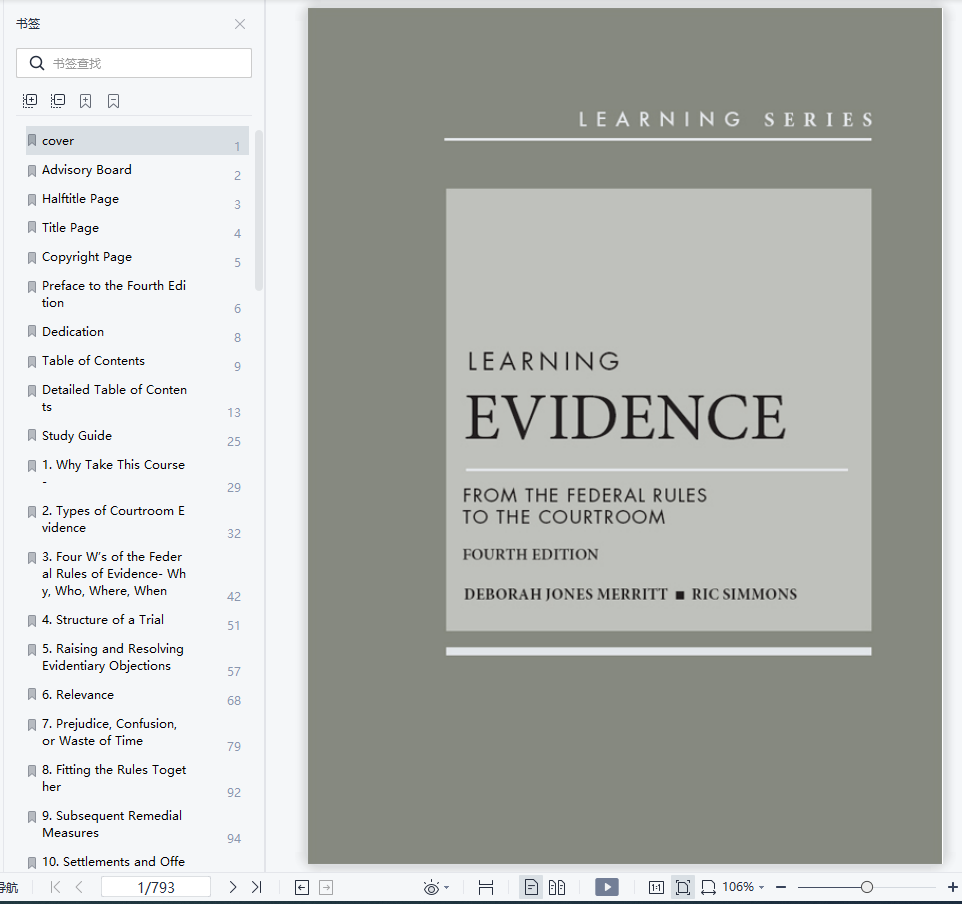962x904 pixels.
Task: Jump to the 'Halftitle Page' bookmark
Action: (x=137, y=199)
